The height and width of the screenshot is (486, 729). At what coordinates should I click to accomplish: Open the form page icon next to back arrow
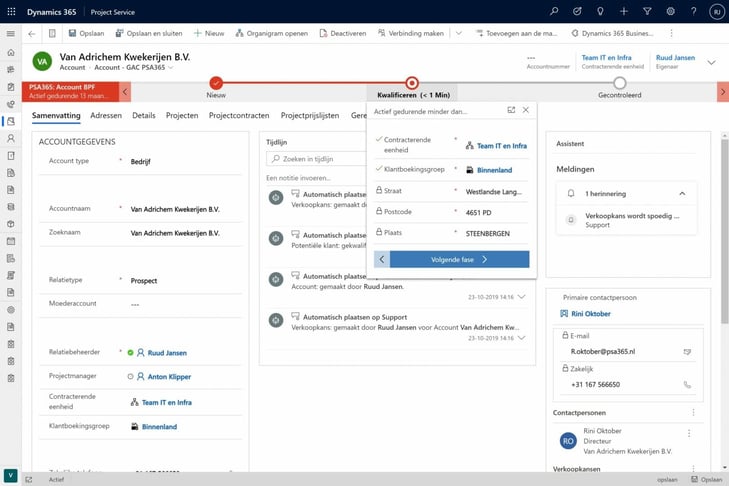pos(52,33)
